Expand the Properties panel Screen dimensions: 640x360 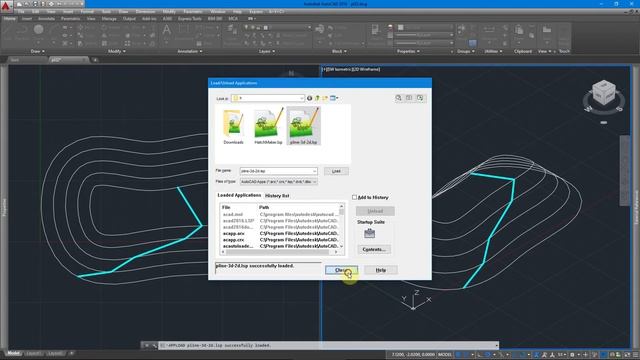[409, 51]
